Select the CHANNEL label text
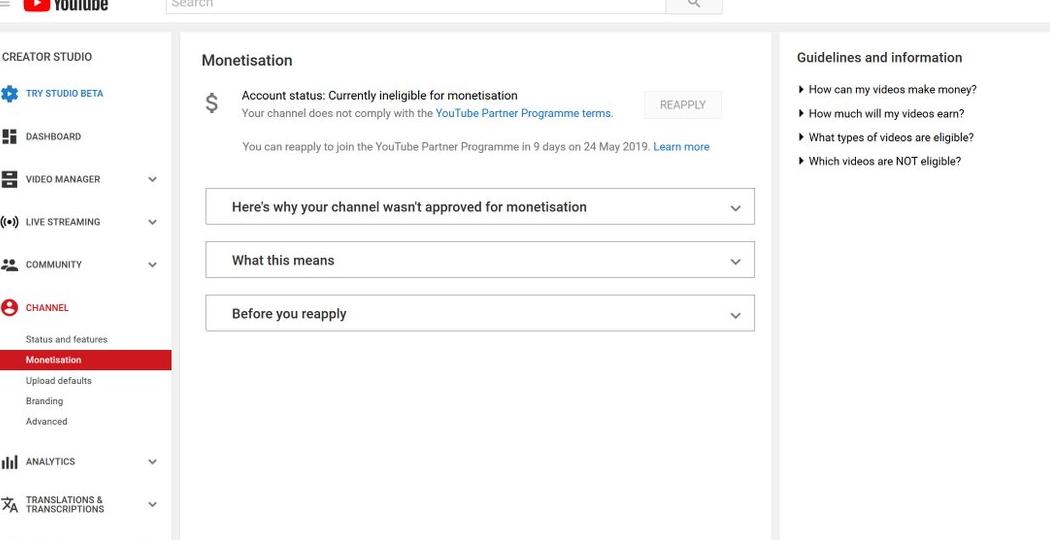Screen dimensions: 1050x540 click(47, 308)
